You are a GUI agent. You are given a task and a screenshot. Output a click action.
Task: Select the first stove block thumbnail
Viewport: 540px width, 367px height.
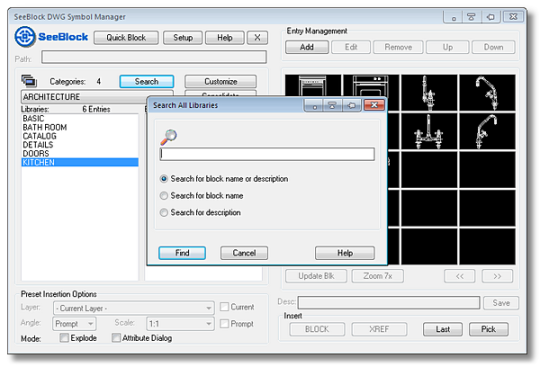click(x=313, y=86)
